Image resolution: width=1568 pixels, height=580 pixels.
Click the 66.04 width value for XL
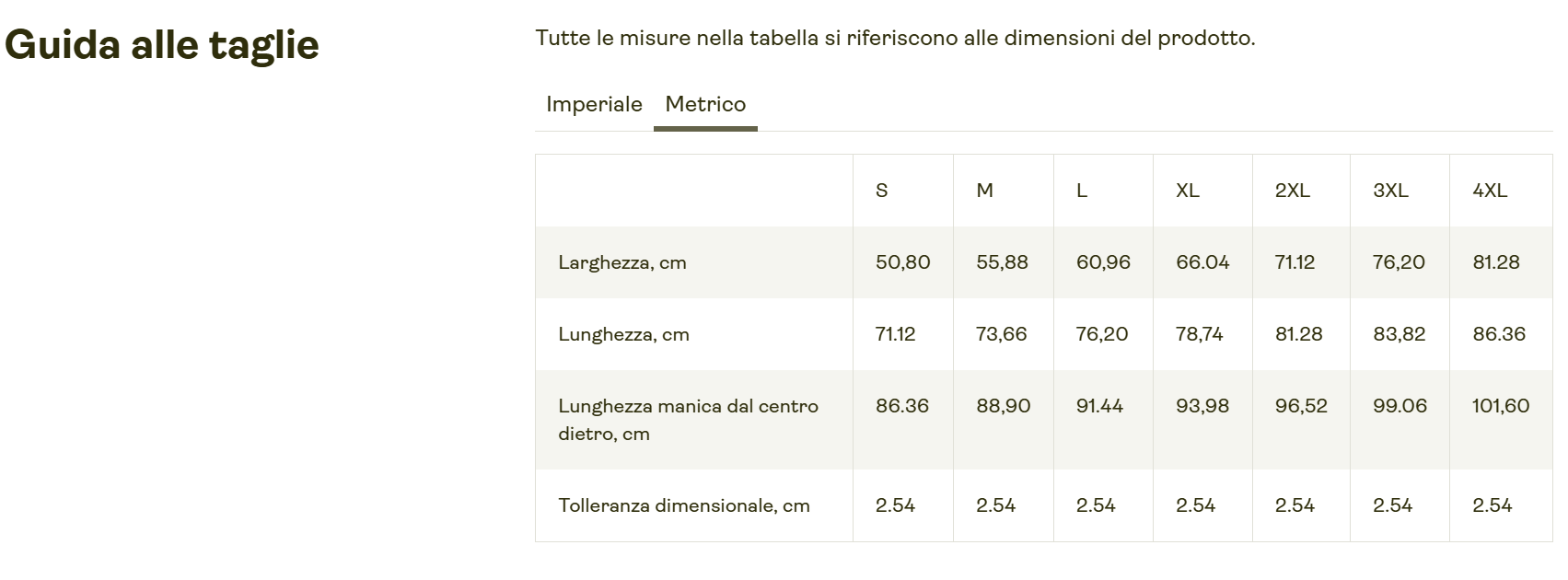(x=1202, y=262)
